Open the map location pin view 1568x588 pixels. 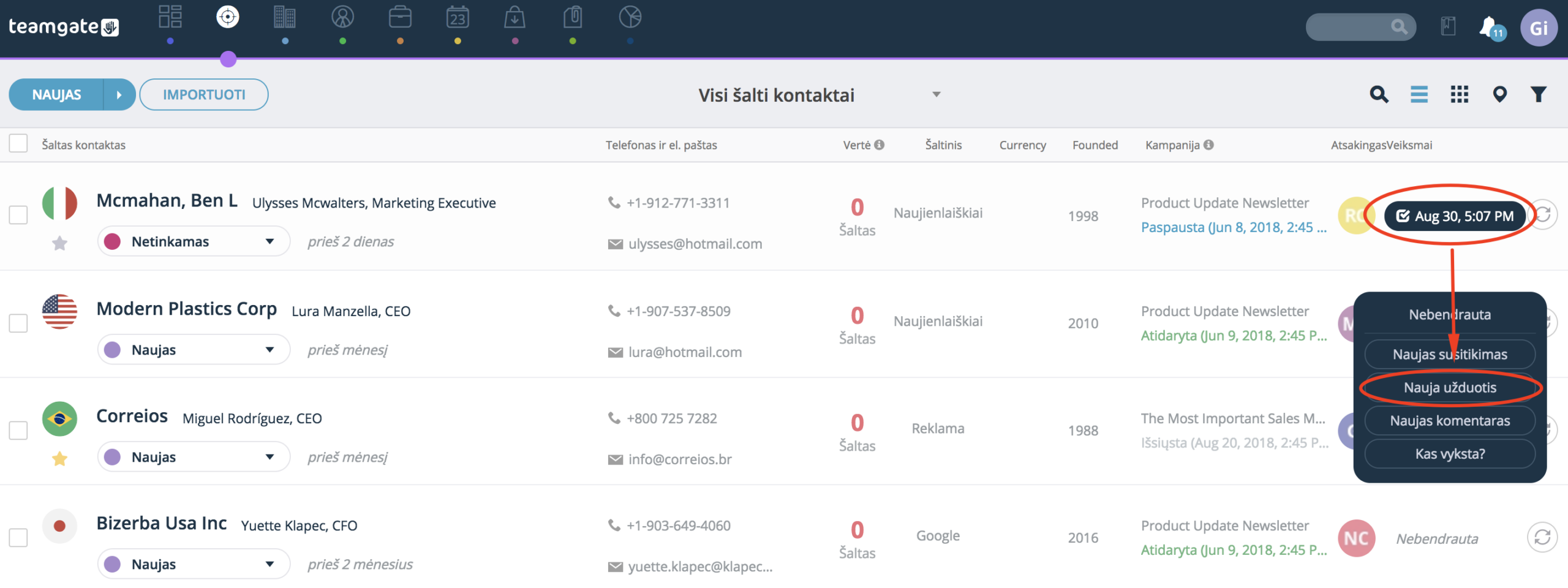coord(1499,94)
